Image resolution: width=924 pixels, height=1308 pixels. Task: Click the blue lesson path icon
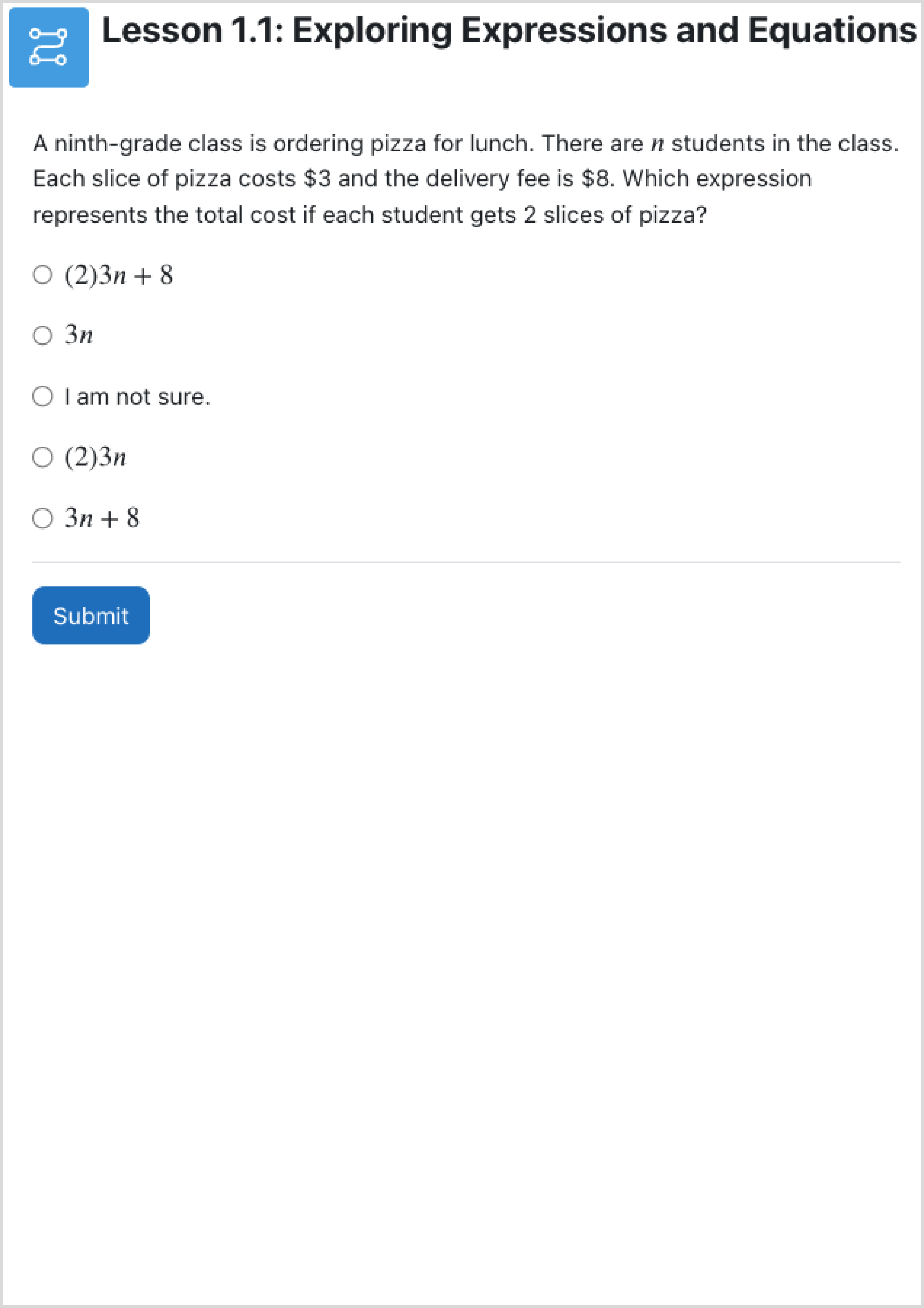(49, 47)
